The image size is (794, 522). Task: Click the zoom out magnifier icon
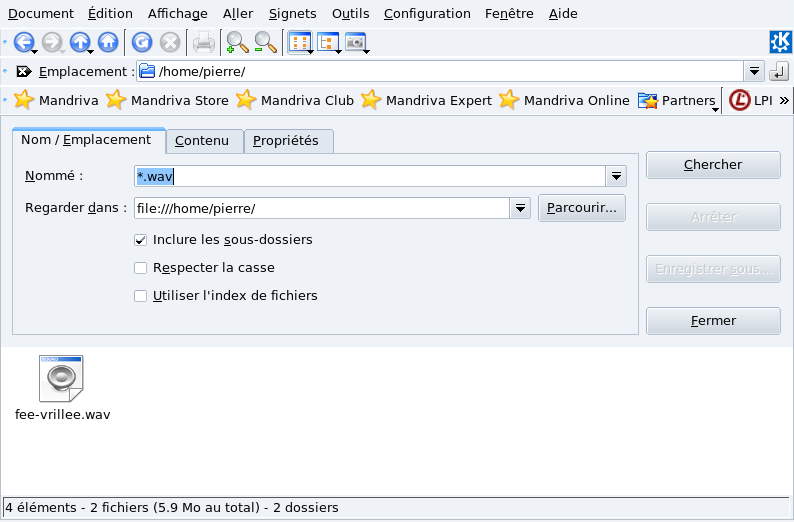click(x=265, y=42)
